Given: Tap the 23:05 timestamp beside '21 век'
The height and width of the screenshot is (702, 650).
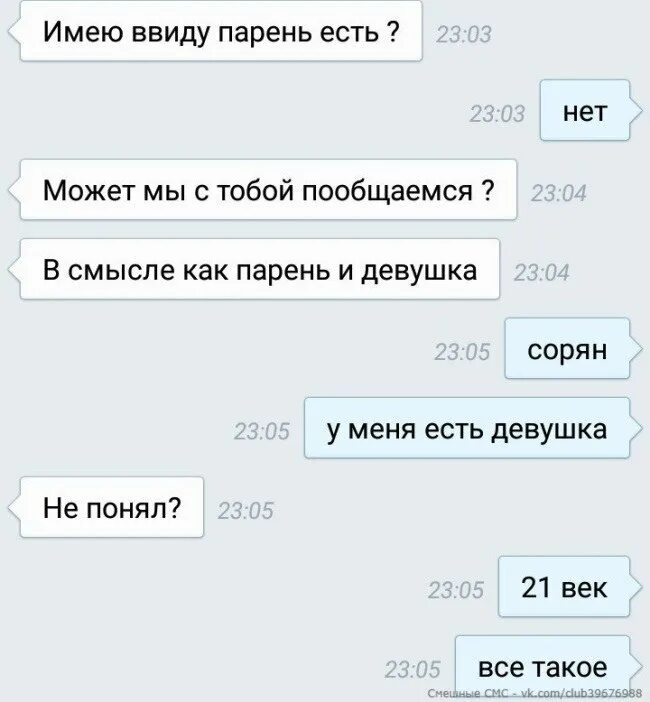Looking at the screenshot, I should [x=456, y=590].
